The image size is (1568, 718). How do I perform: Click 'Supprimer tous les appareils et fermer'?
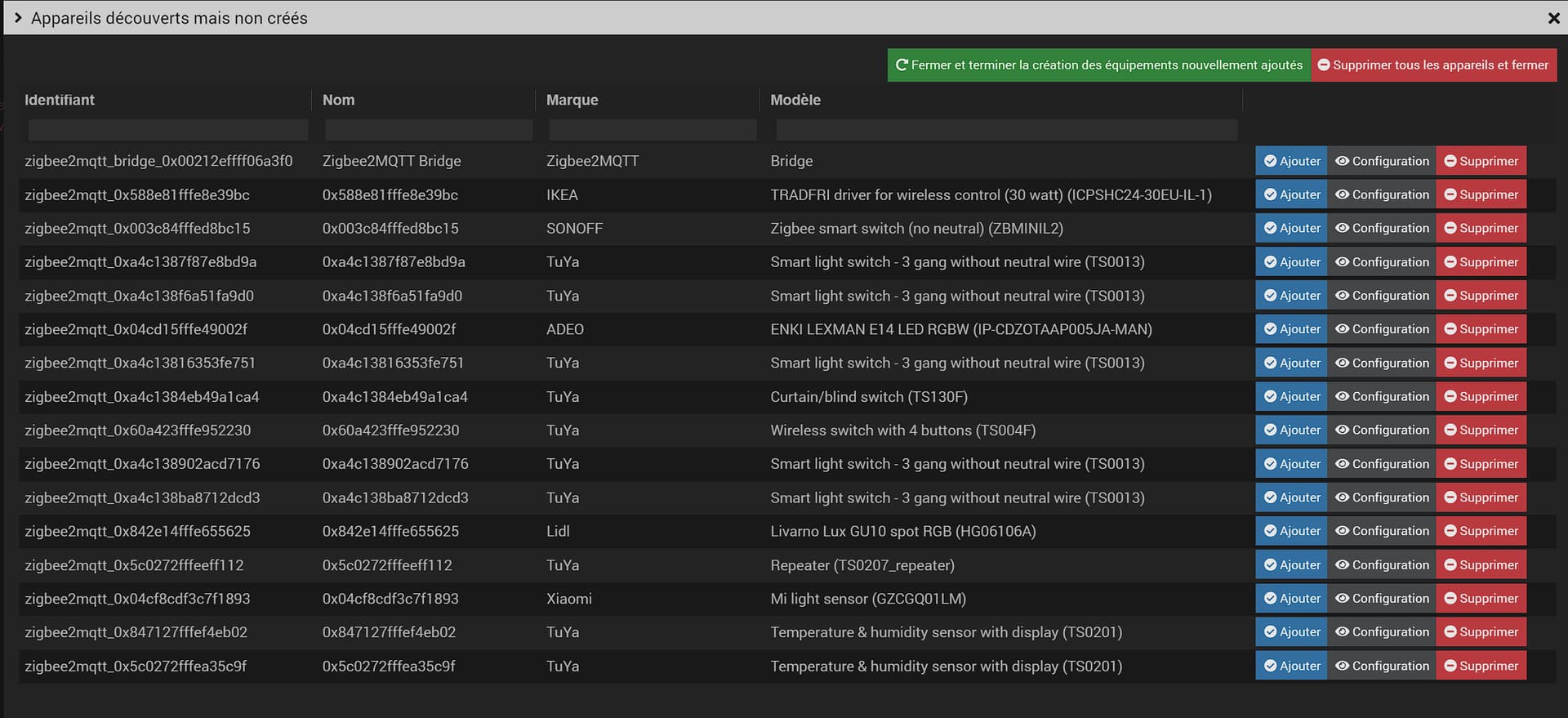point(1433,65)
